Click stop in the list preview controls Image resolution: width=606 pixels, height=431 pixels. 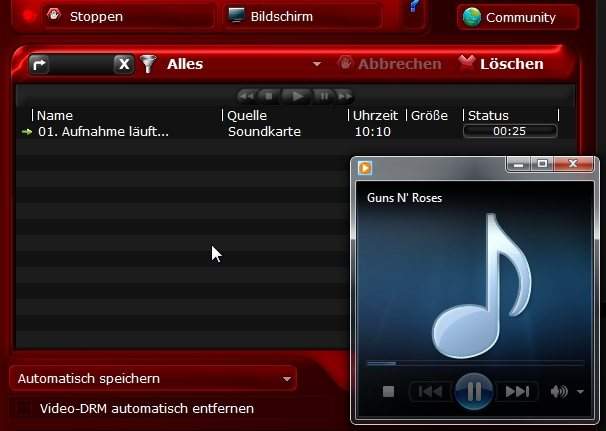tap(269, 96)
